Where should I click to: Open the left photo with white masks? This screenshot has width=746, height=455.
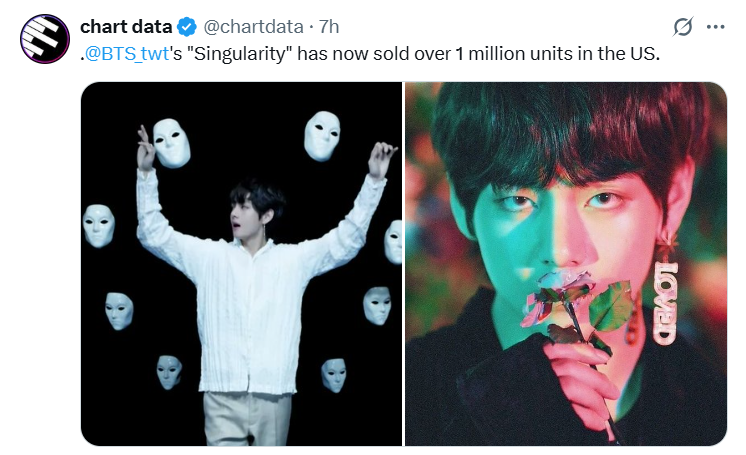click(241, 264)
